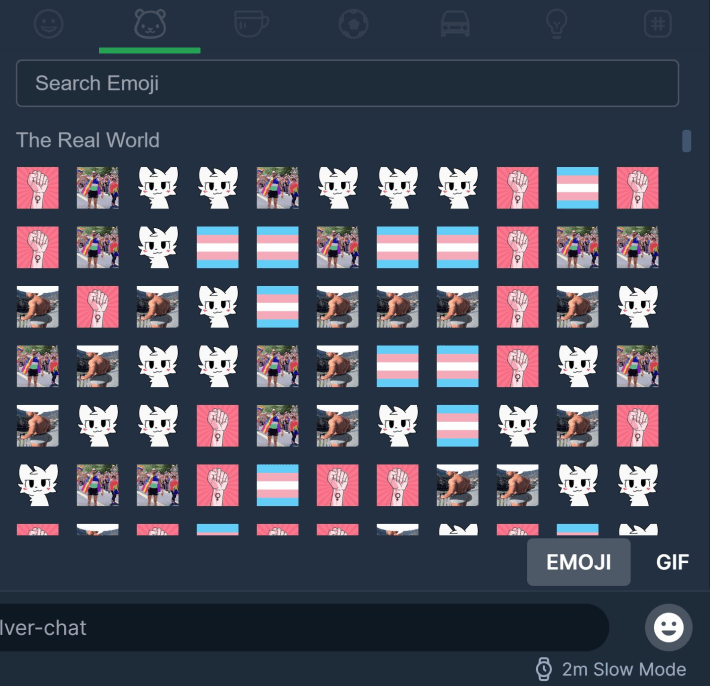This screenshot has height=686, width=710.
Task: Click the chat message input box
Action: 303,628
